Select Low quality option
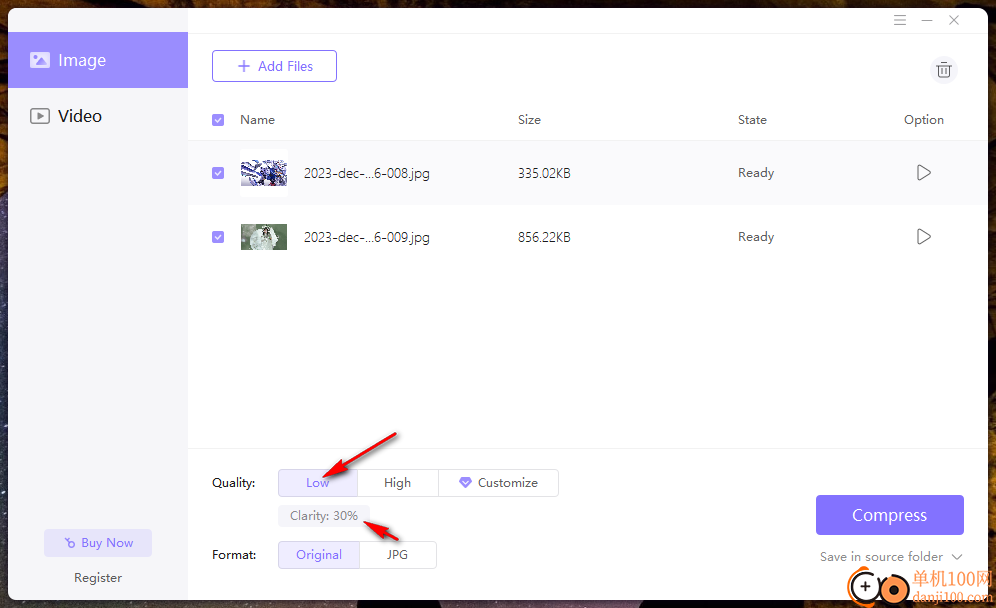Image resolution: width=996 pixels, height=608 pixels. click(318, 483)
